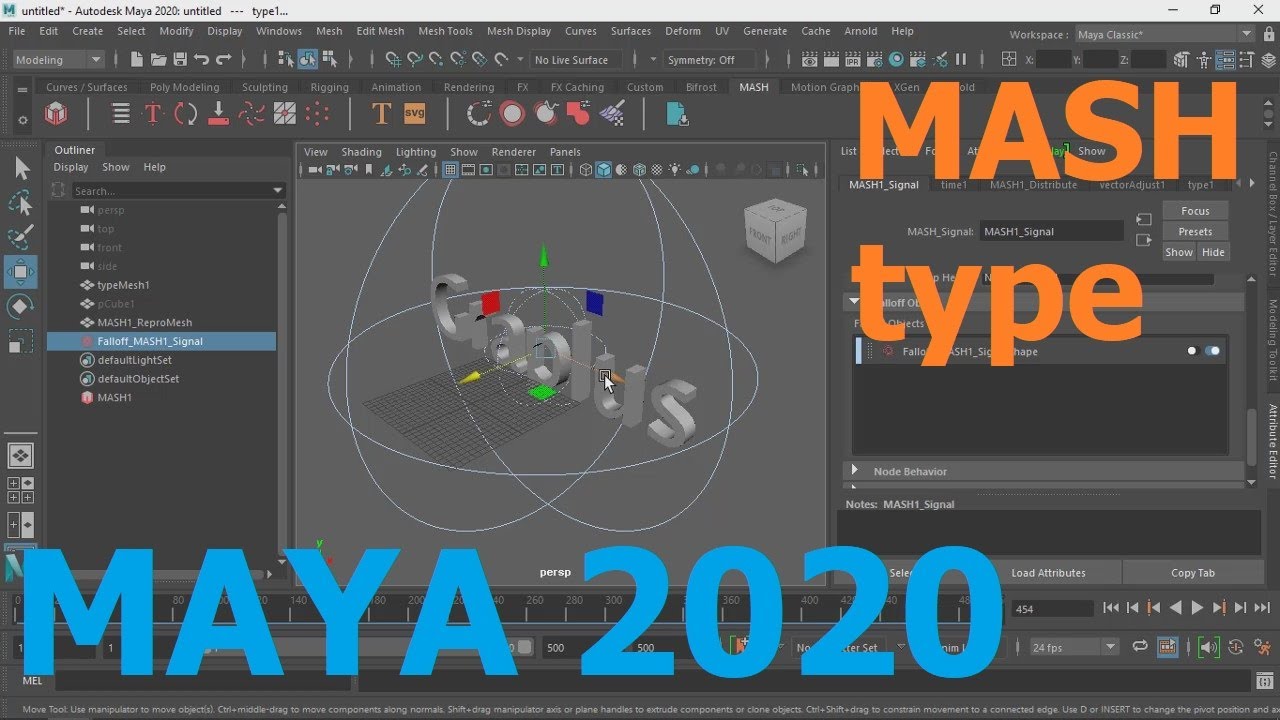Open the Modeling menu set dropdown
This screenshot has width=1280, height=720.
tap(57, 60)
